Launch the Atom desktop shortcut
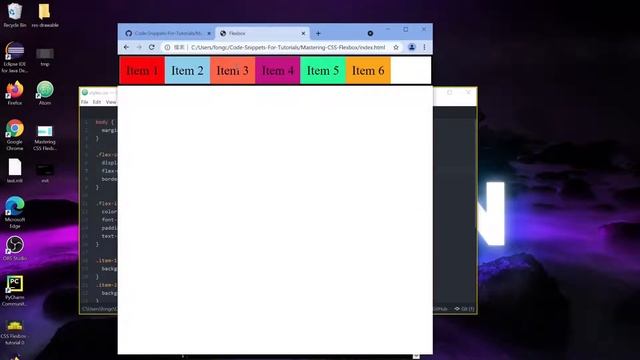The image size is (640, 360). [x=45, y=93]
